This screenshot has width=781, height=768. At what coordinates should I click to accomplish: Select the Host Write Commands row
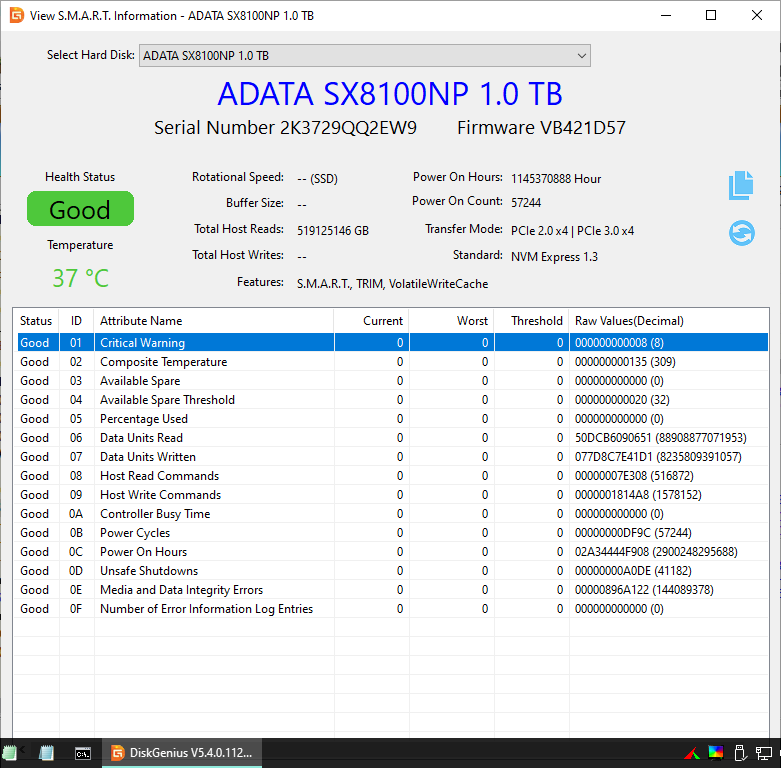392,495
